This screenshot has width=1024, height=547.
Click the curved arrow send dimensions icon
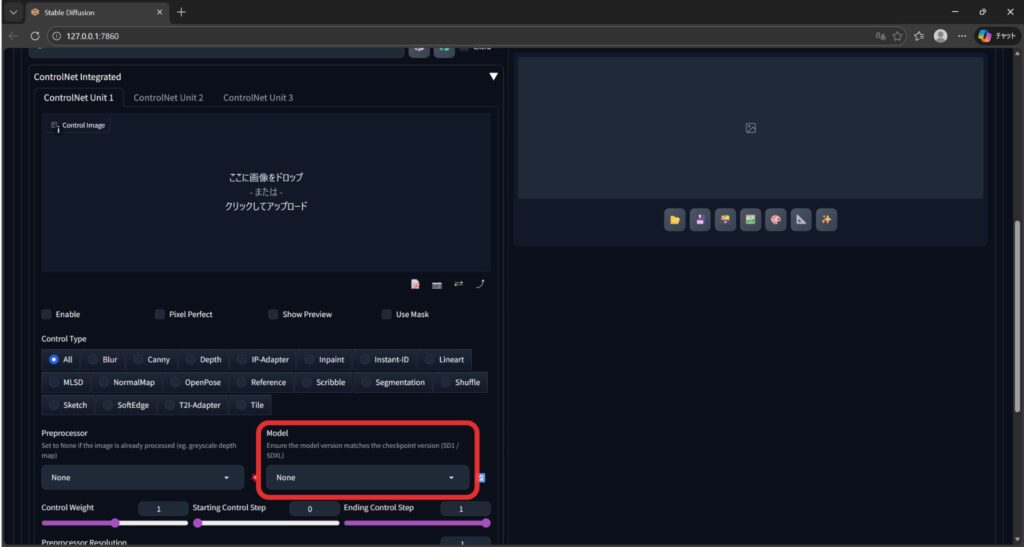[x=480, y=285]
